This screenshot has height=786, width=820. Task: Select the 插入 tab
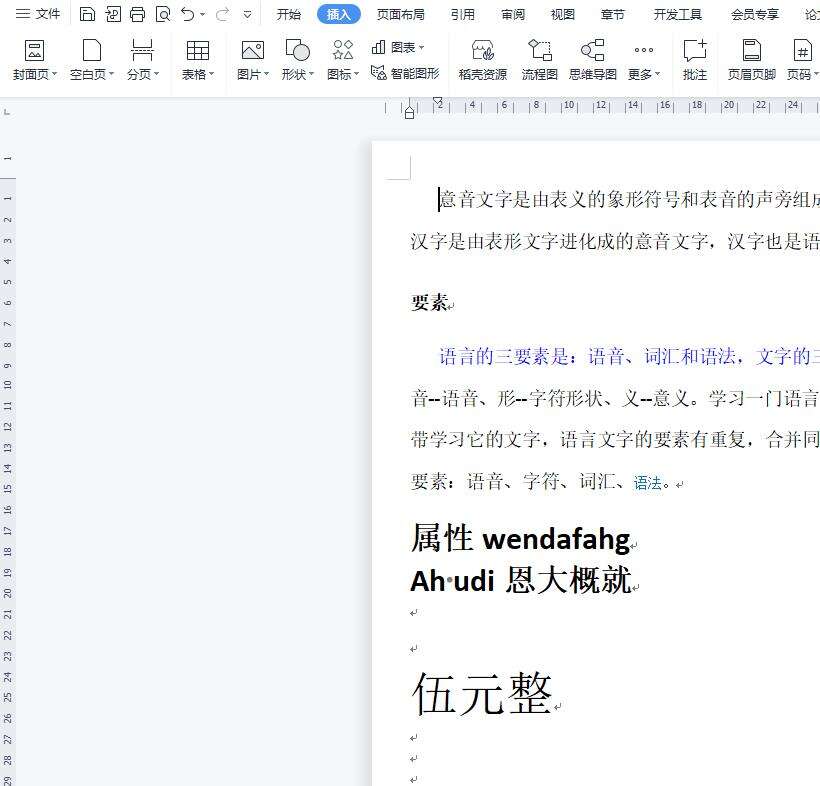click(338, 15)
